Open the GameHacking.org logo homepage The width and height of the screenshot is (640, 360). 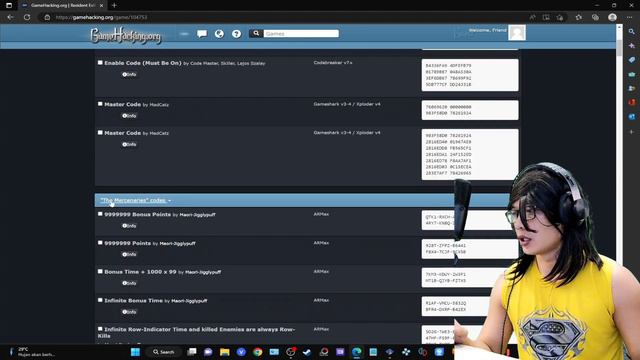(x=126, y=36)
